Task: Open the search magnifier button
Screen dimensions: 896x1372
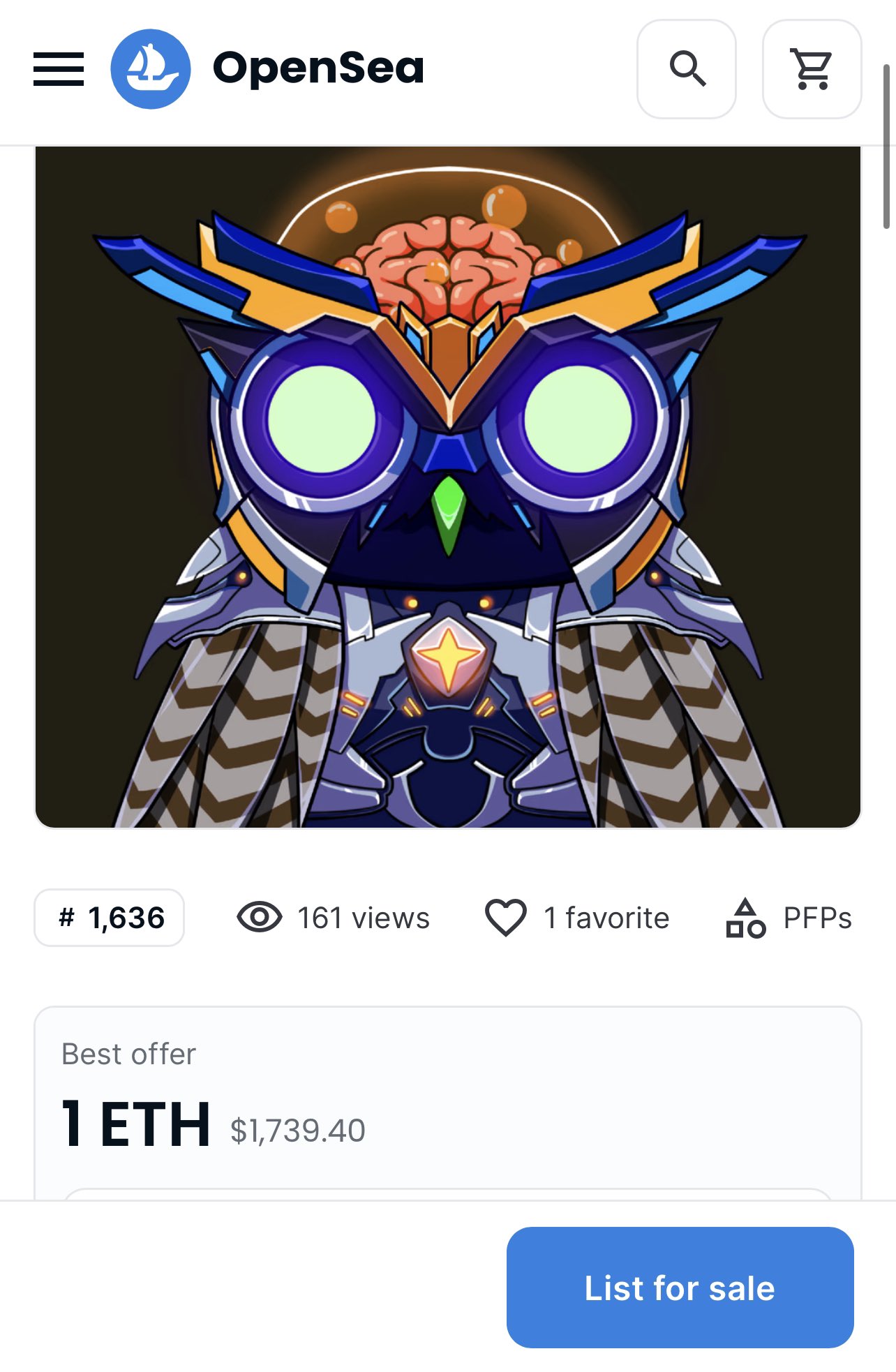Action: point(687,69)
